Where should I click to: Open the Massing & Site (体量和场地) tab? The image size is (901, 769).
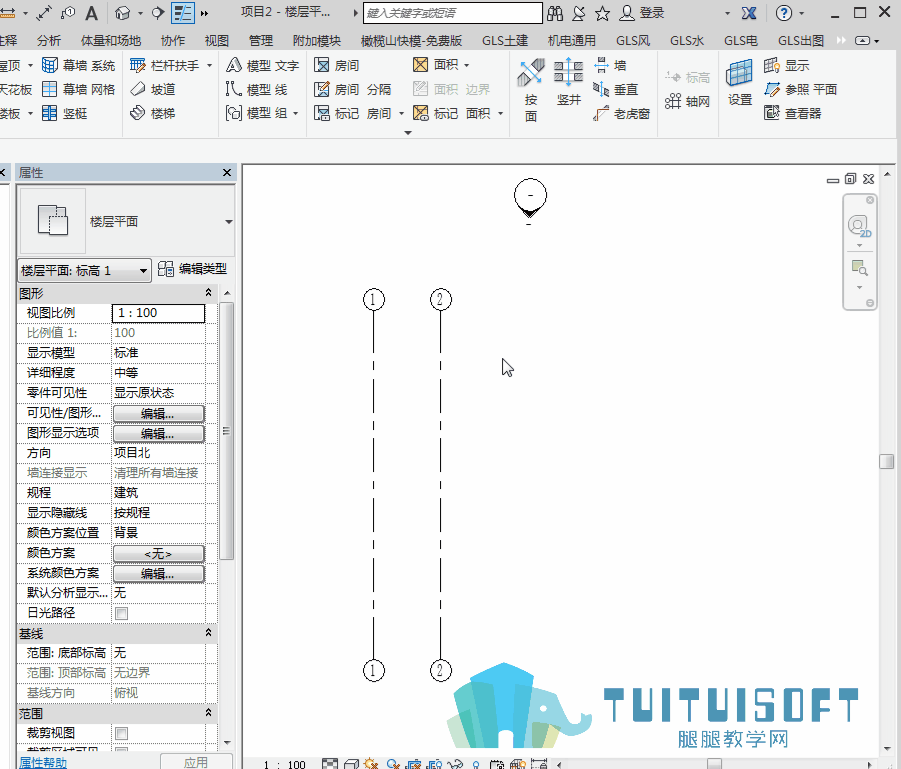[111, 41]
